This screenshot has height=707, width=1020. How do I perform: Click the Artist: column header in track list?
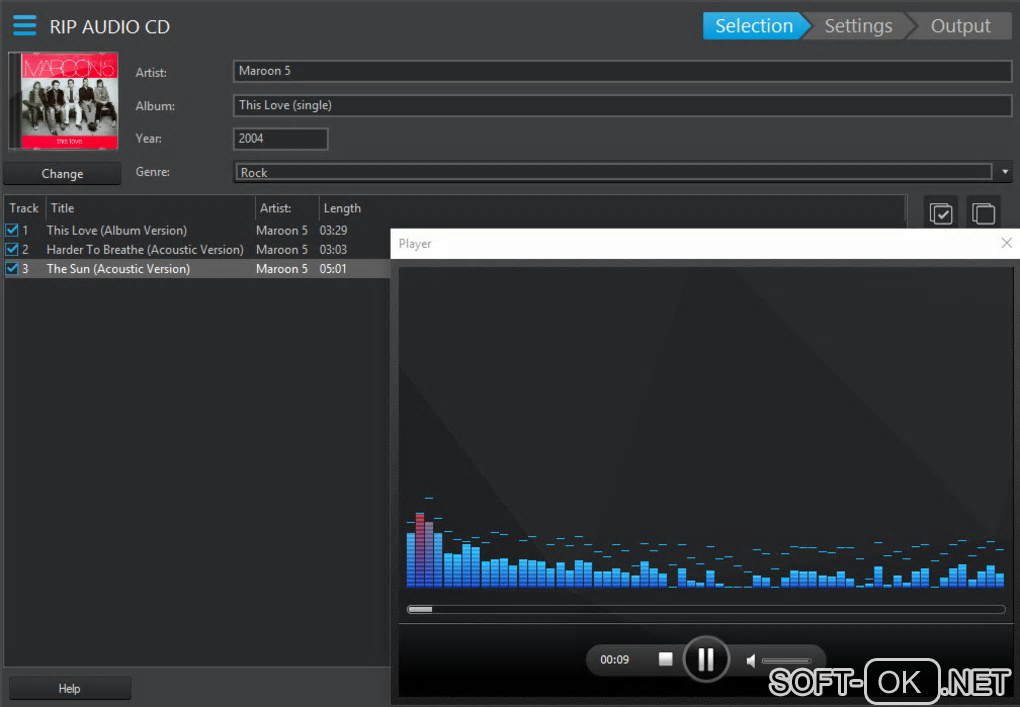pyautogui.click(x=287, y=208)
